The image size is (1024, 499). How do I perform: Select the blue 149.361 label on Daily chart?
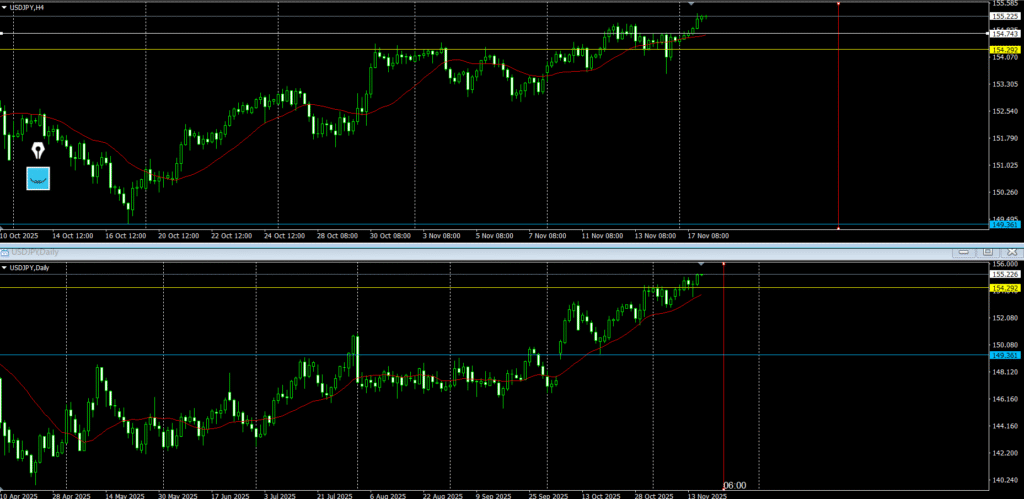point(1004,354)
